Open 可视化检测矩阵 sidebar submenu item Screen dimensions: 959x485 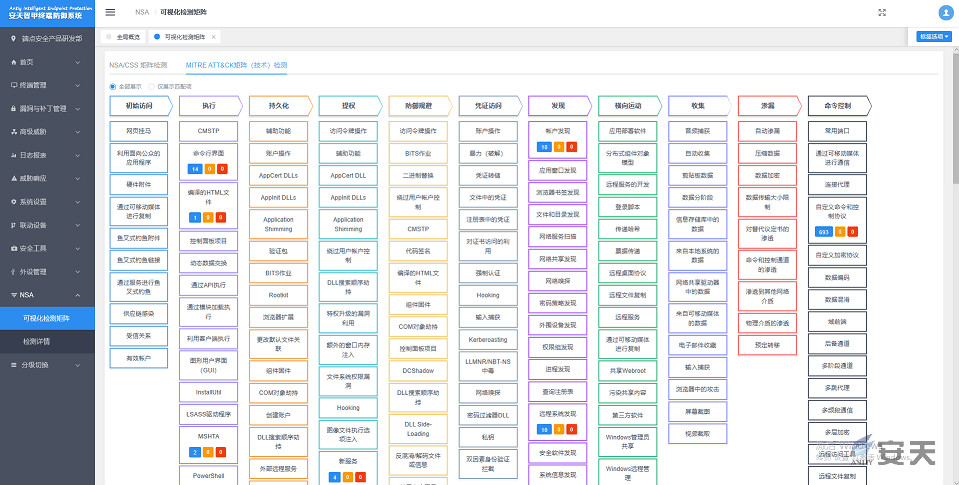pyautogui.click(x=47, y=318)
